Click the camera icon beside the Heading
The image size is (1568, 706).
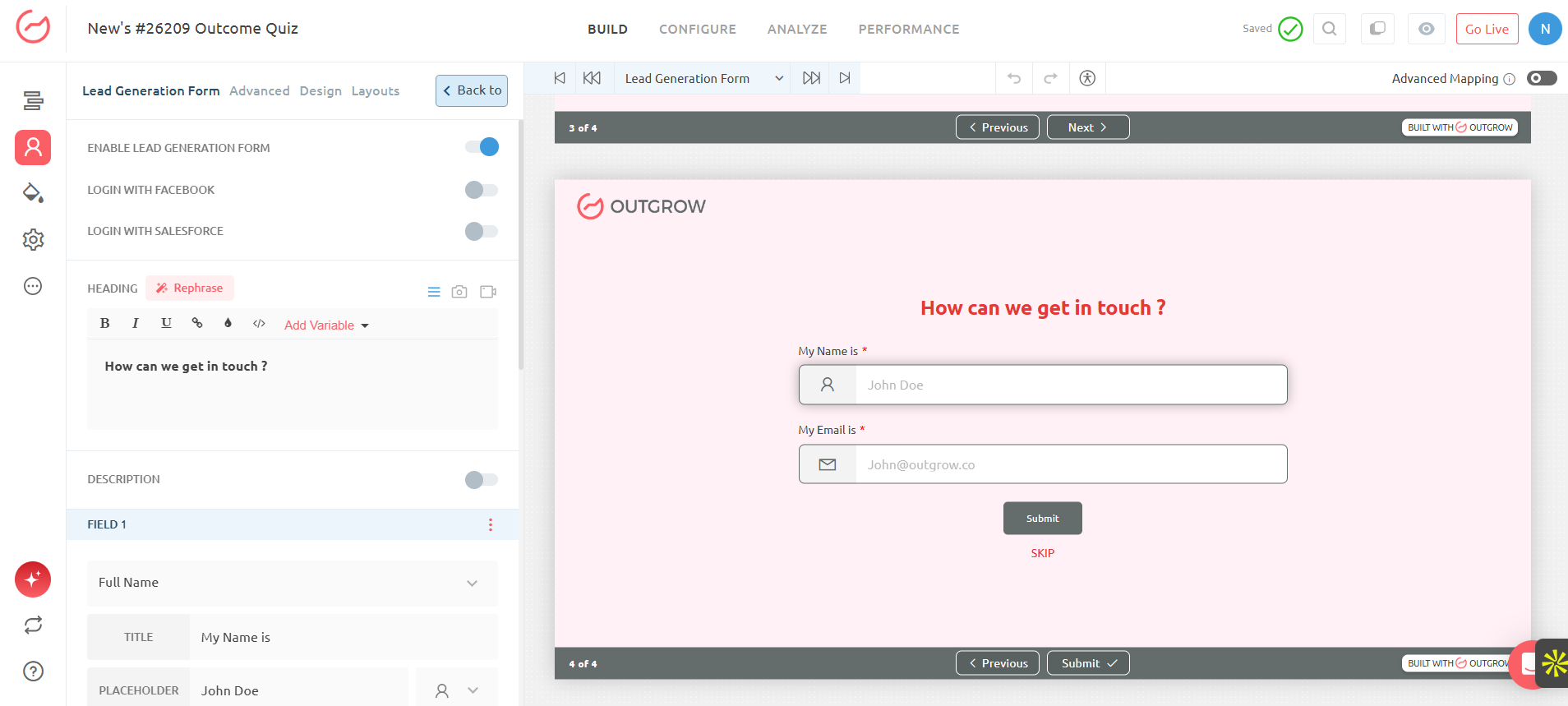tap(459, 292)
